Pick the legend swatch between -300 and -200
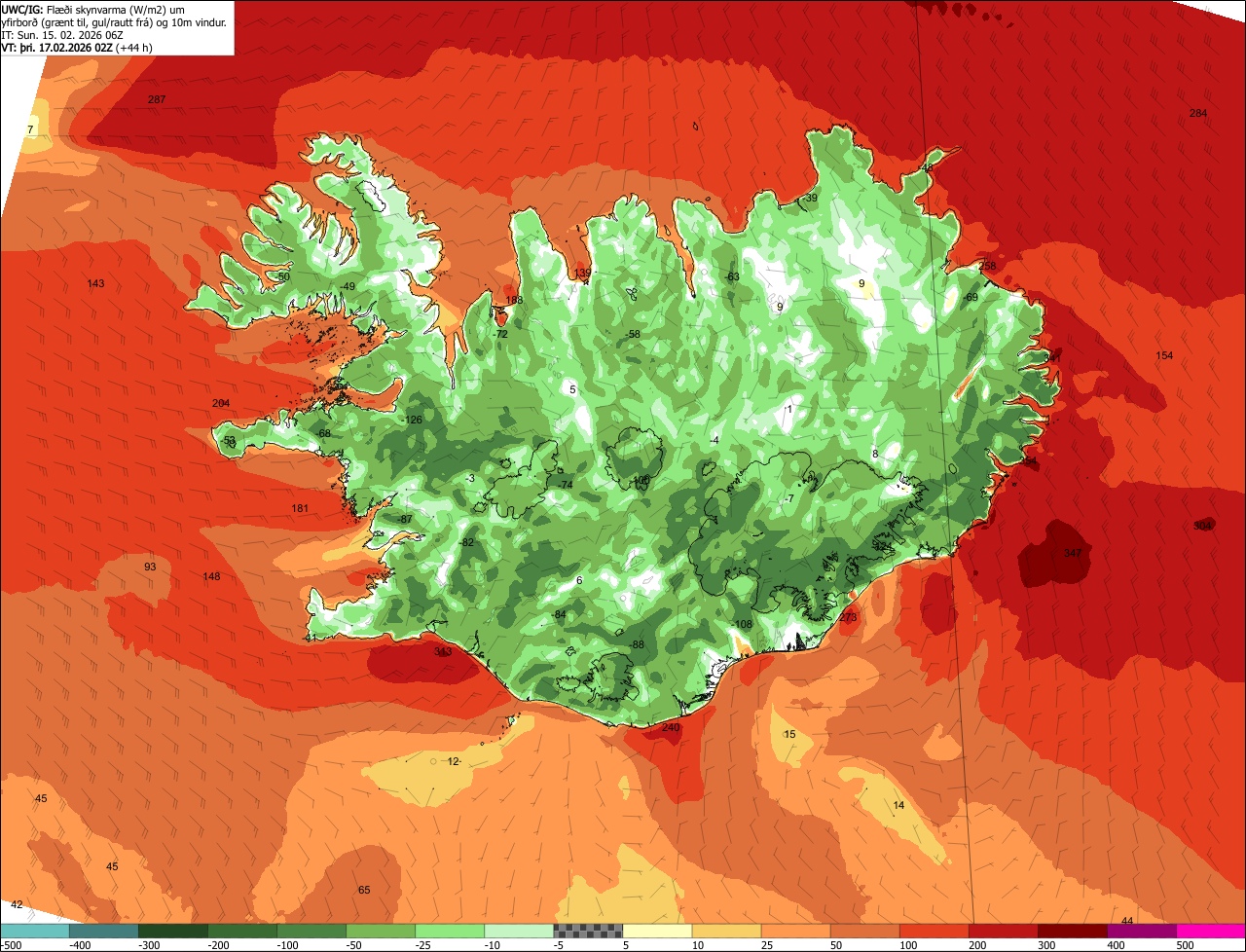 coord(173,931)
